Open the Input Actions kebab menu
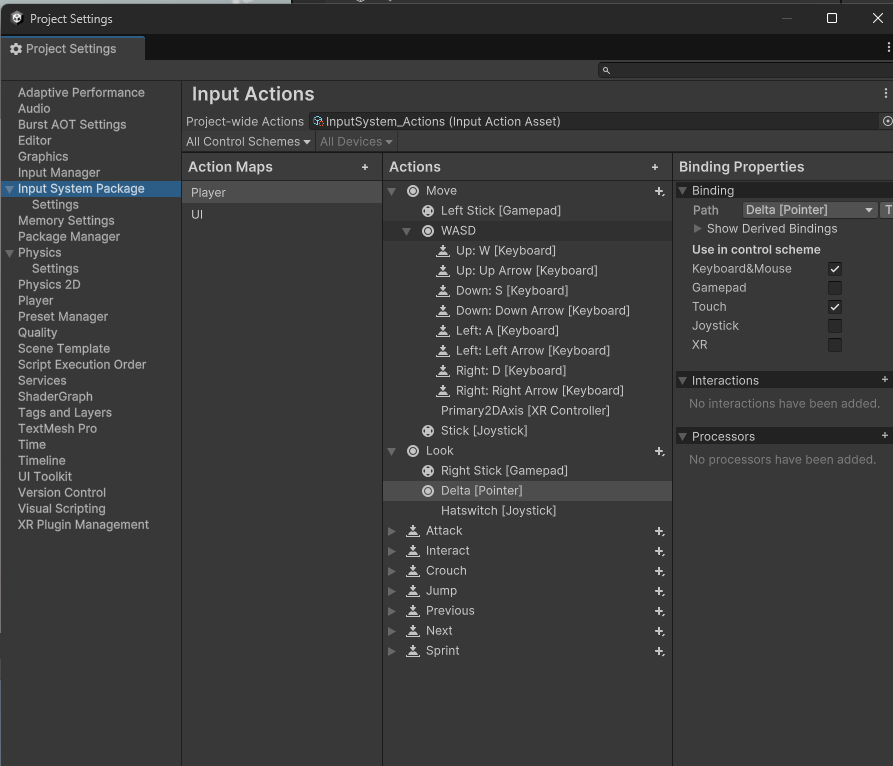Viewport: 893px width, 766px height. tap(885, 94)
